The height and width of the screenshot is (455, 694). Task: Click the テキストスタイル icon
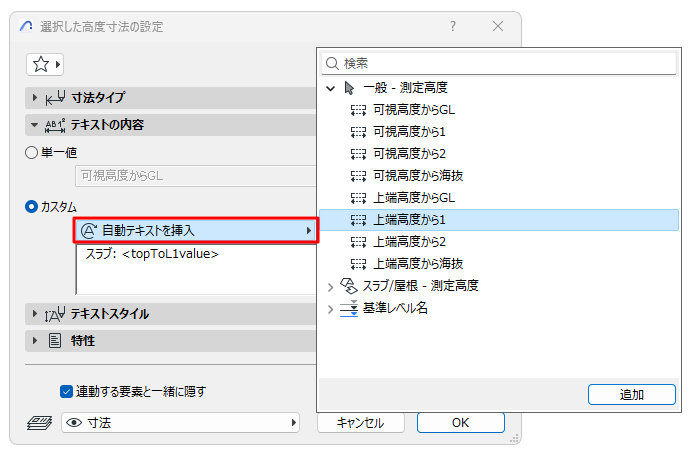click(x=55, y=314)
